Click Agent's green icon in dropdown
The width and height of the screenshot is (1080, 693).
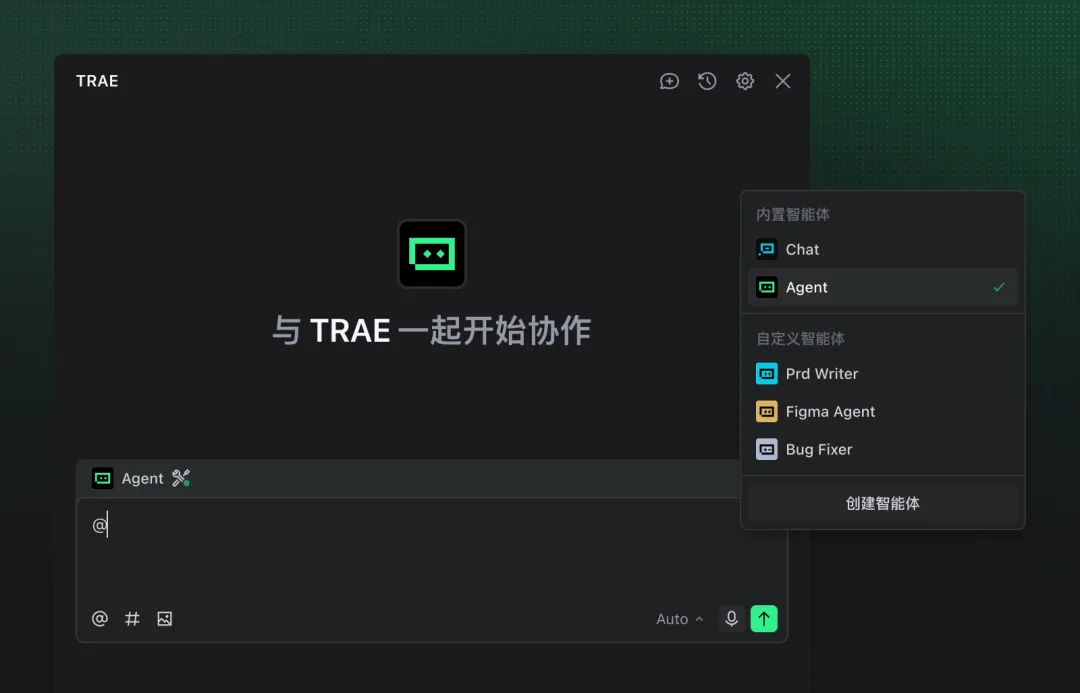point(767,287)
